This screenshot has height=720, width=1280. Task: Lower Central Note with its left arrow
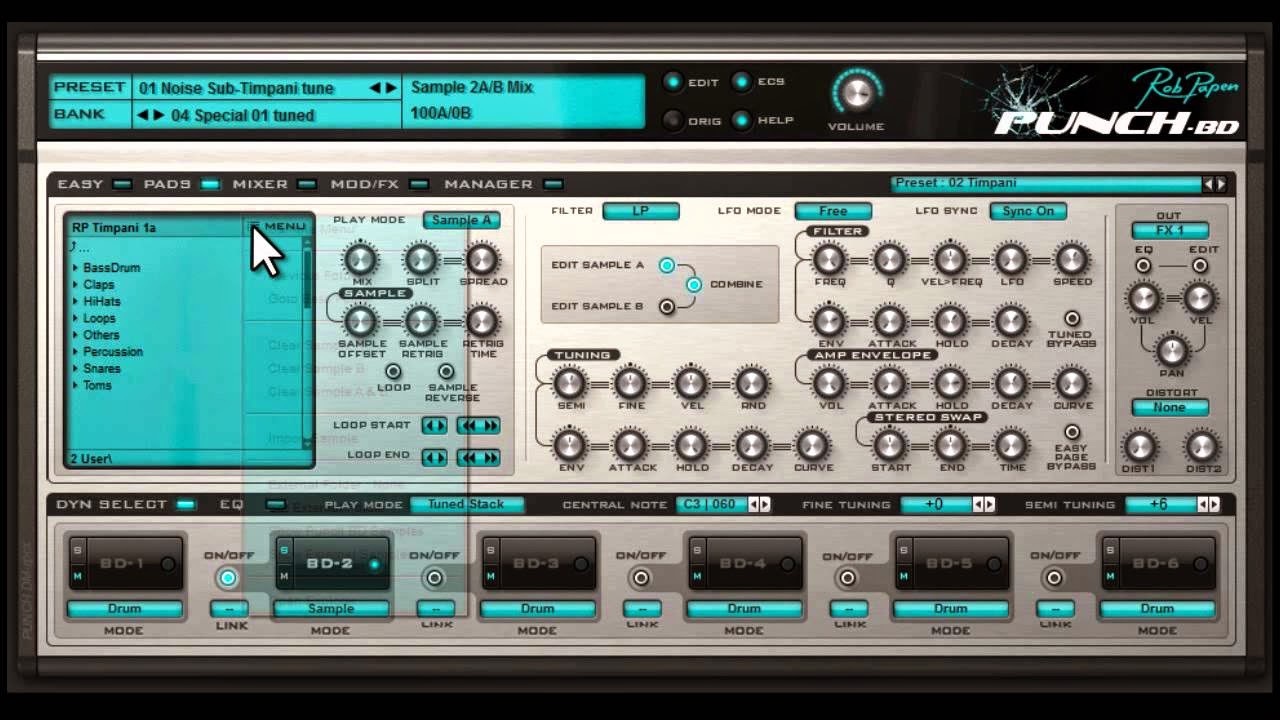[x=754, y=505]
